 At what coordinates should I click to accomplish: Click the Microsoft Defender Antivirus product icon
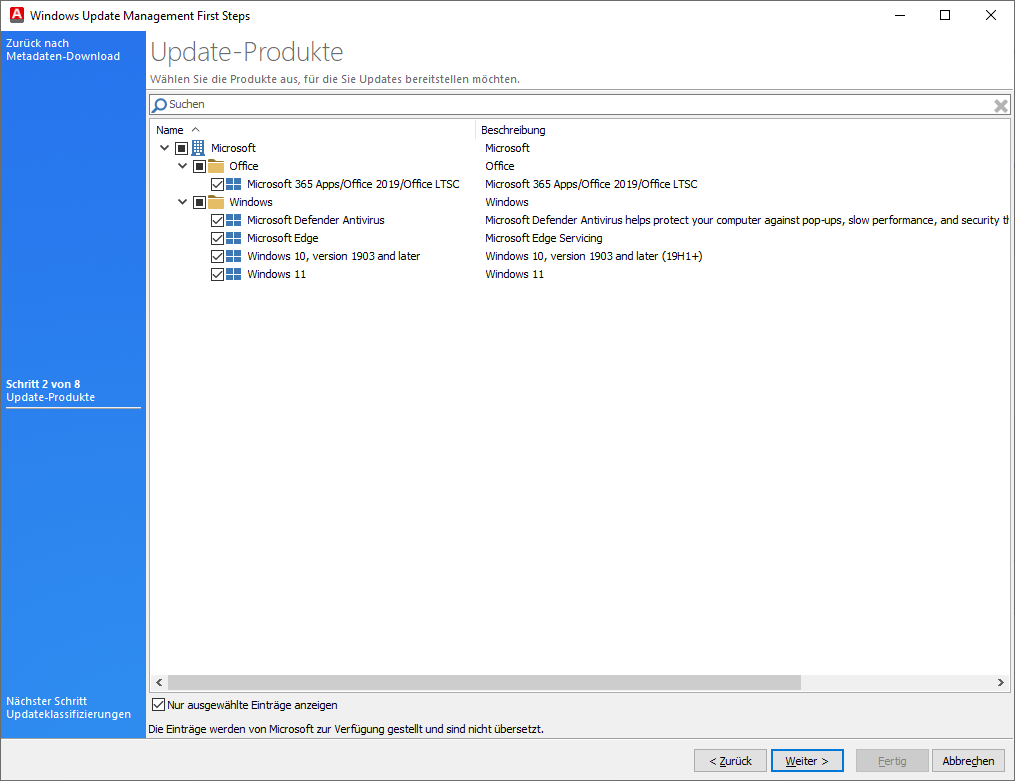(235, 219)
